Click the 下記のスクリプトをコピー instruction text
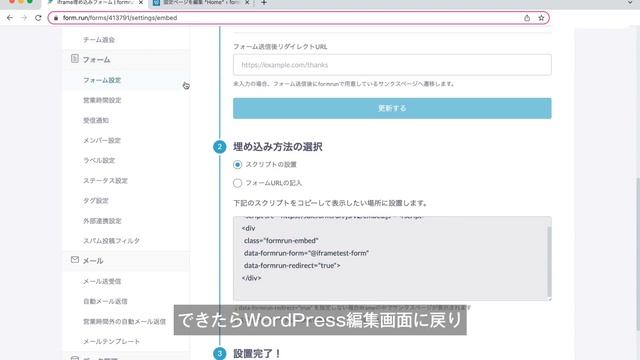This screenshot has height=360, width=640. (331, 203)
